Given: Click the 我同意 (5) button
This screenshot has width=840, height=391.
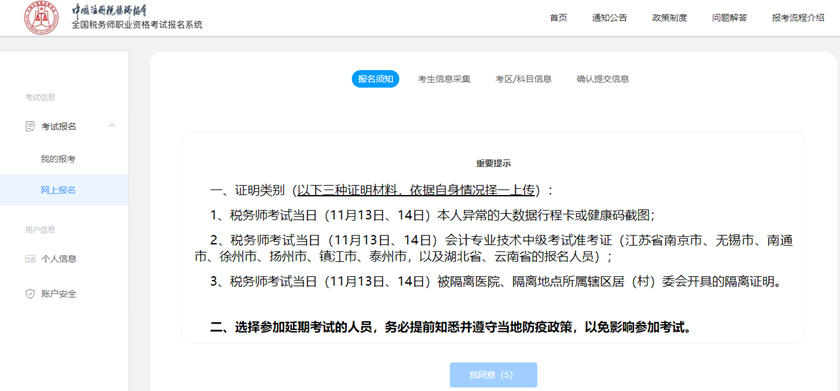Looking at the screenshot, I should click(493, 375).
